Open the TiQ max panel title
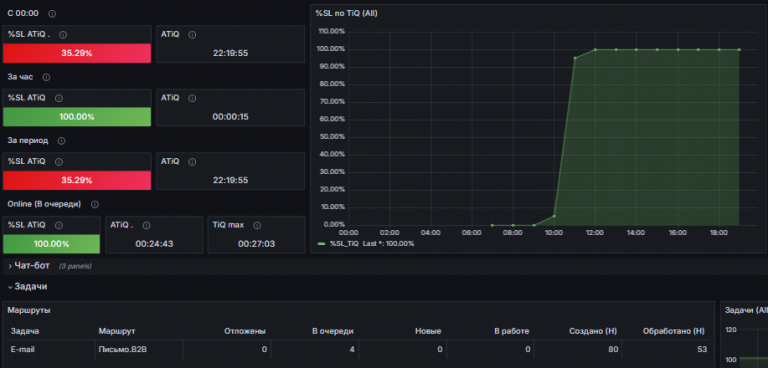Image resolution: width=768 pixels, height=368 pixels. coord(228,225)
